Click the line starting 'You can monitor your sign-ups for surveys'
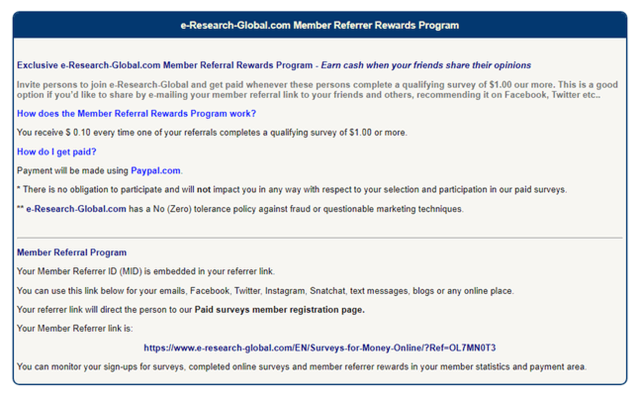 302,367
